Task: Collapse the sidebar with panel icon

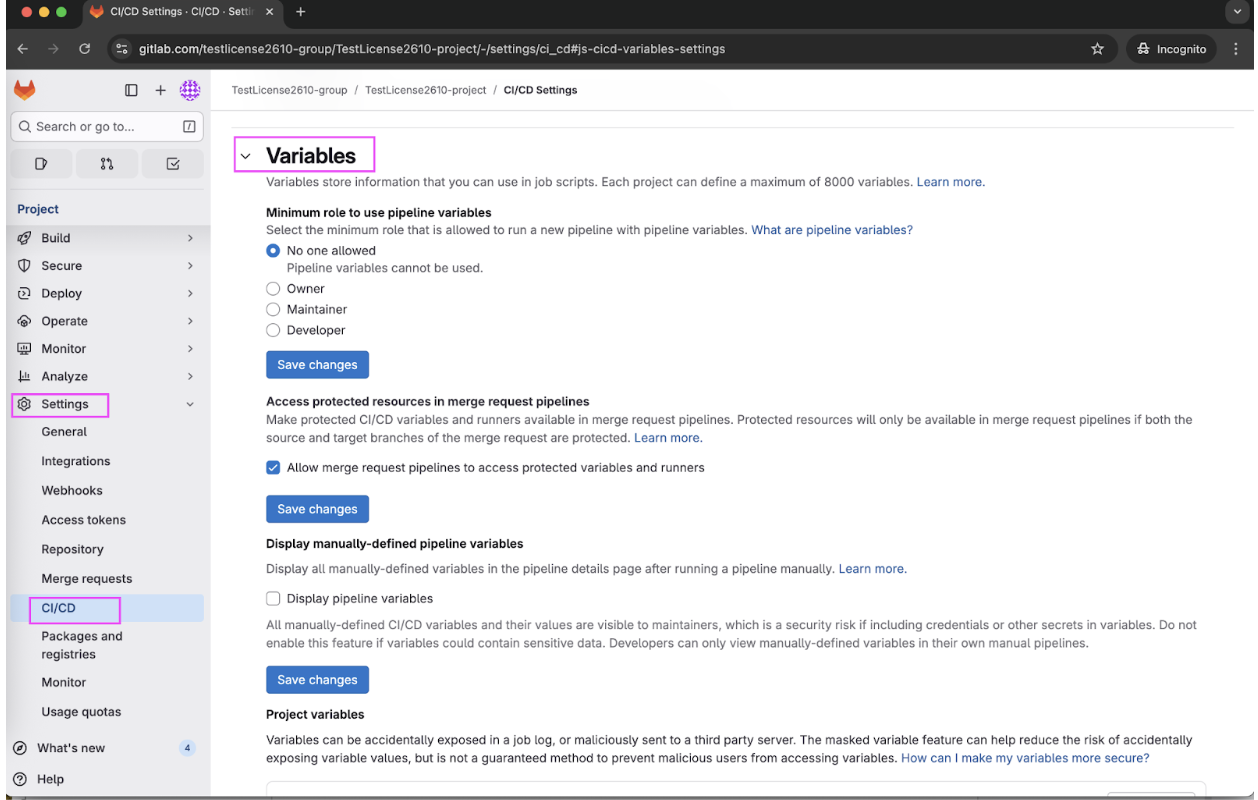Action: tap(131, 89)
